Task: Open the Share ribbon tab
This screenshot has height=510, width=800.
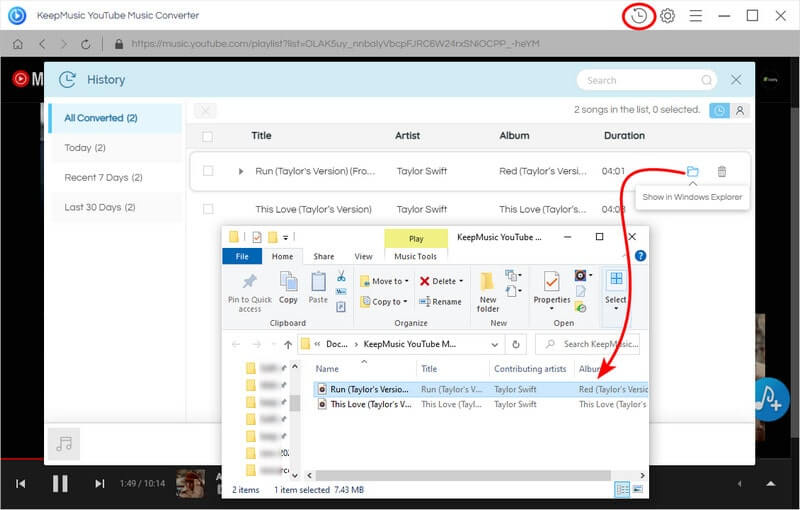Action: coord(323,256)
